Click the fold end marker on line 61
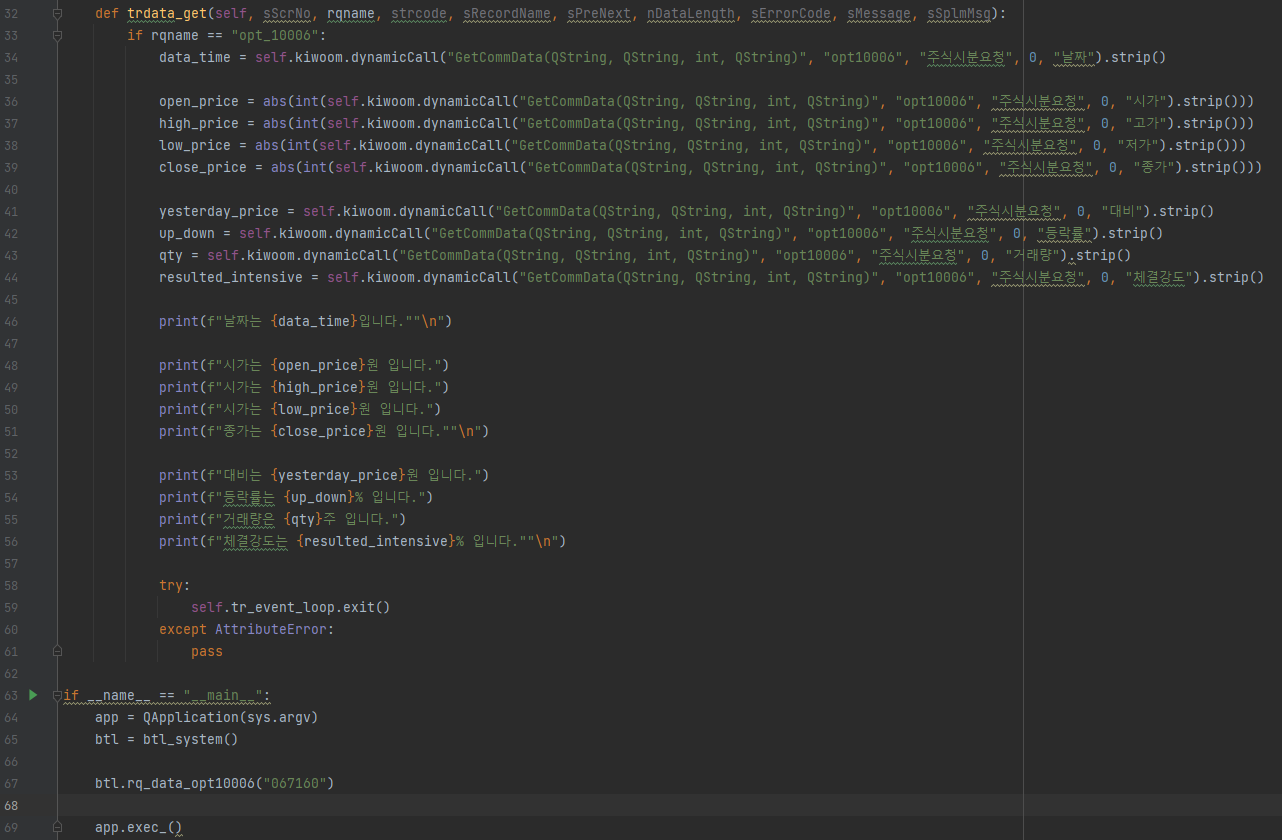The height and width of the screenshot is (840, 1282). [x=57, y=652]
